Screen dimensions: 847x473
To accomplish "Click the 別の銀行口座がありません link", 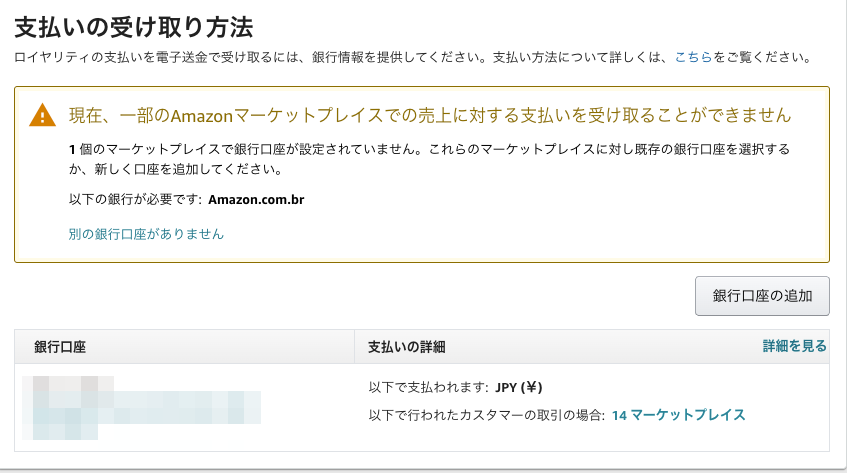I will click(x=145, y=234).
